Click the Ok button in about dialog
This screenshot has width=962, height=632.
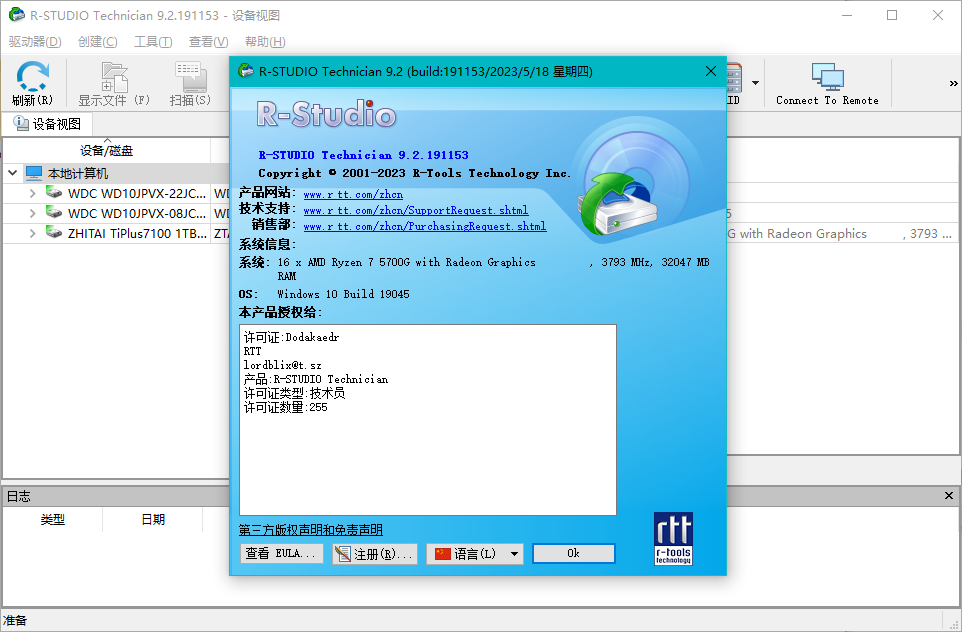[x=574, y=553]
